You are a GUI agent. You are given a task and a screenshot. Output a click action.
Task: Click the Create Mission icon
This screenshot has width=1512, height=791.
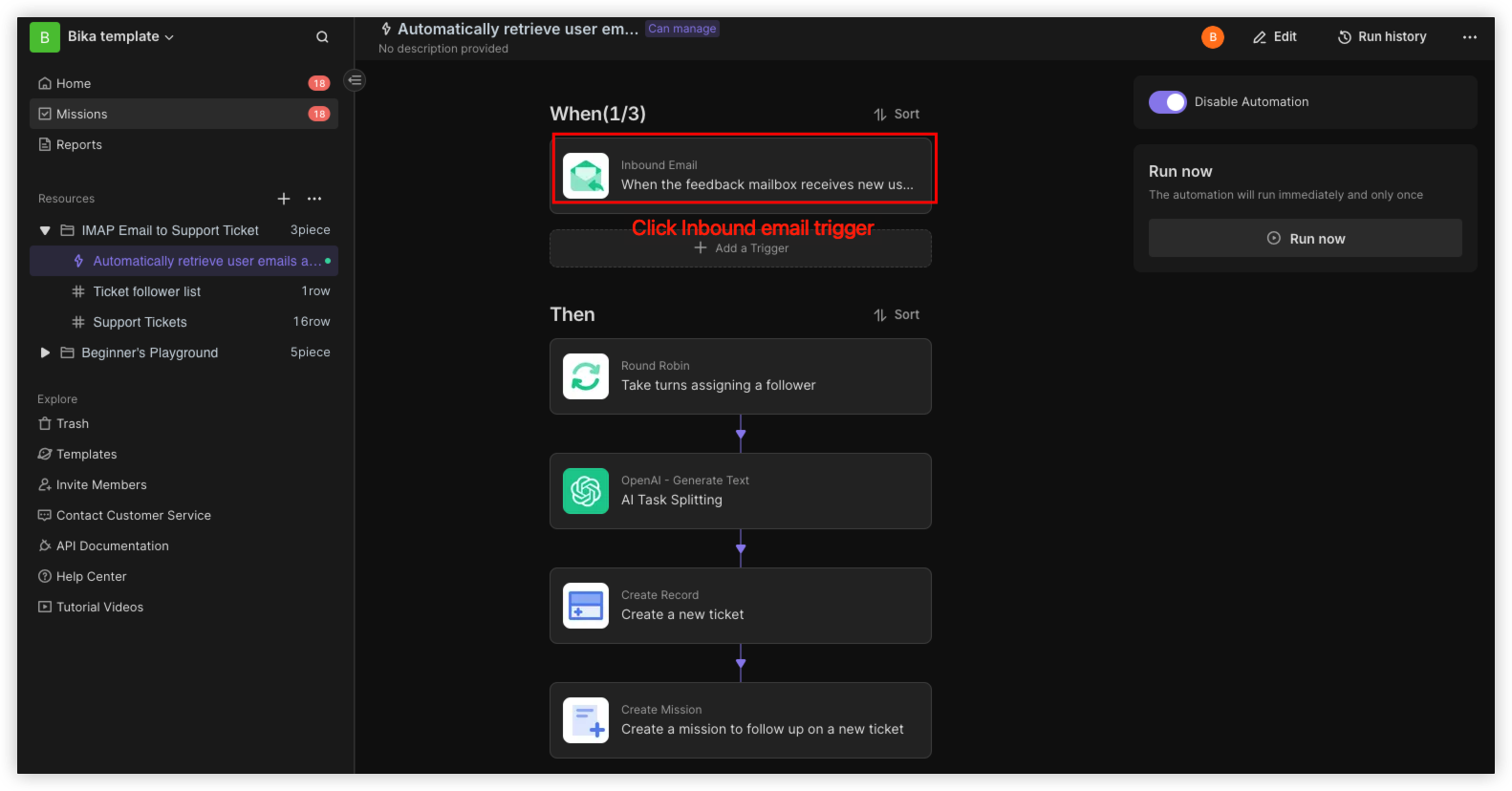(x=586, y=720)
